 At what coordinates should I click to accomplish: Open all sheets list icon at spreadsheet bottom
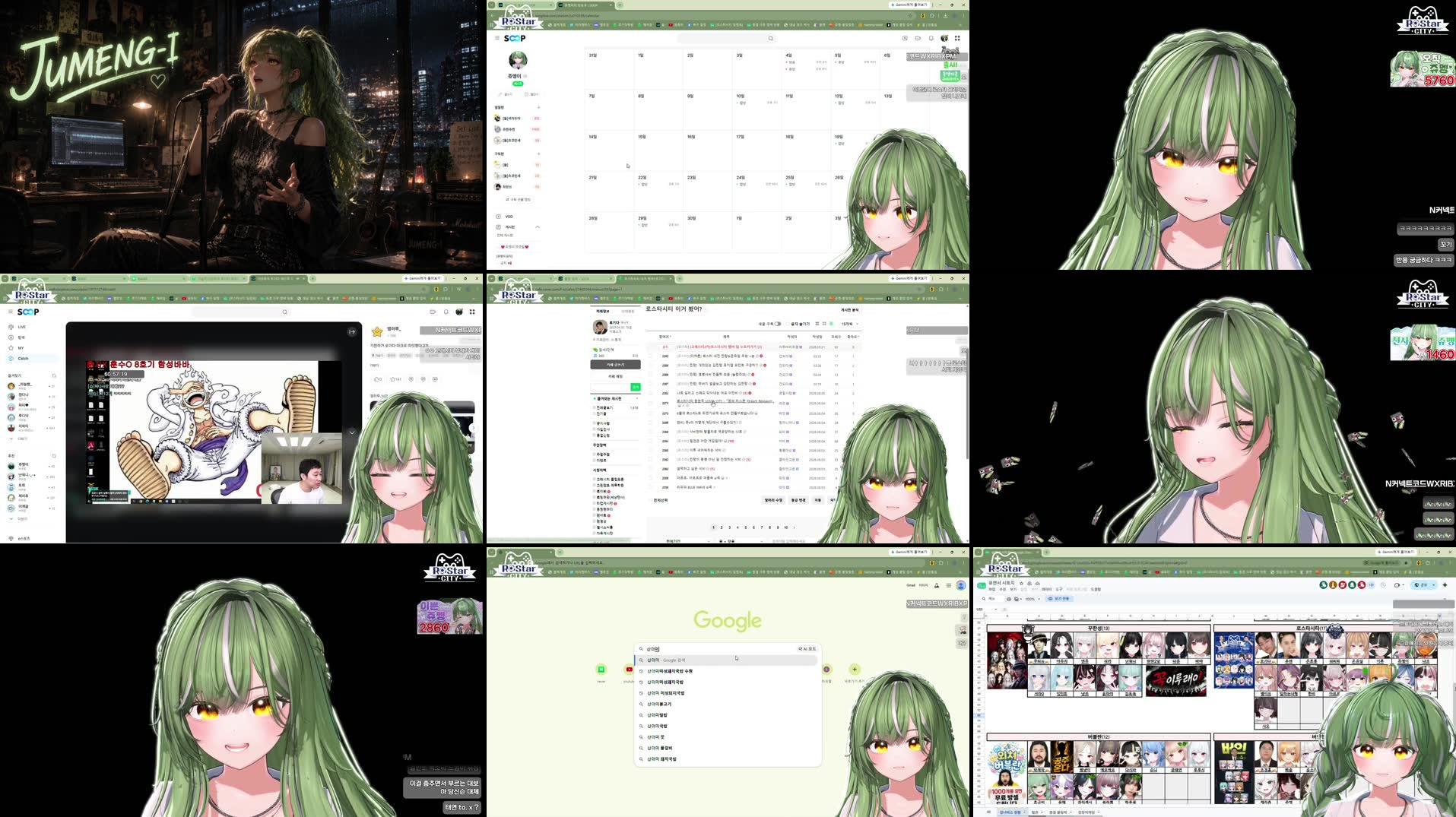point(988,812)
